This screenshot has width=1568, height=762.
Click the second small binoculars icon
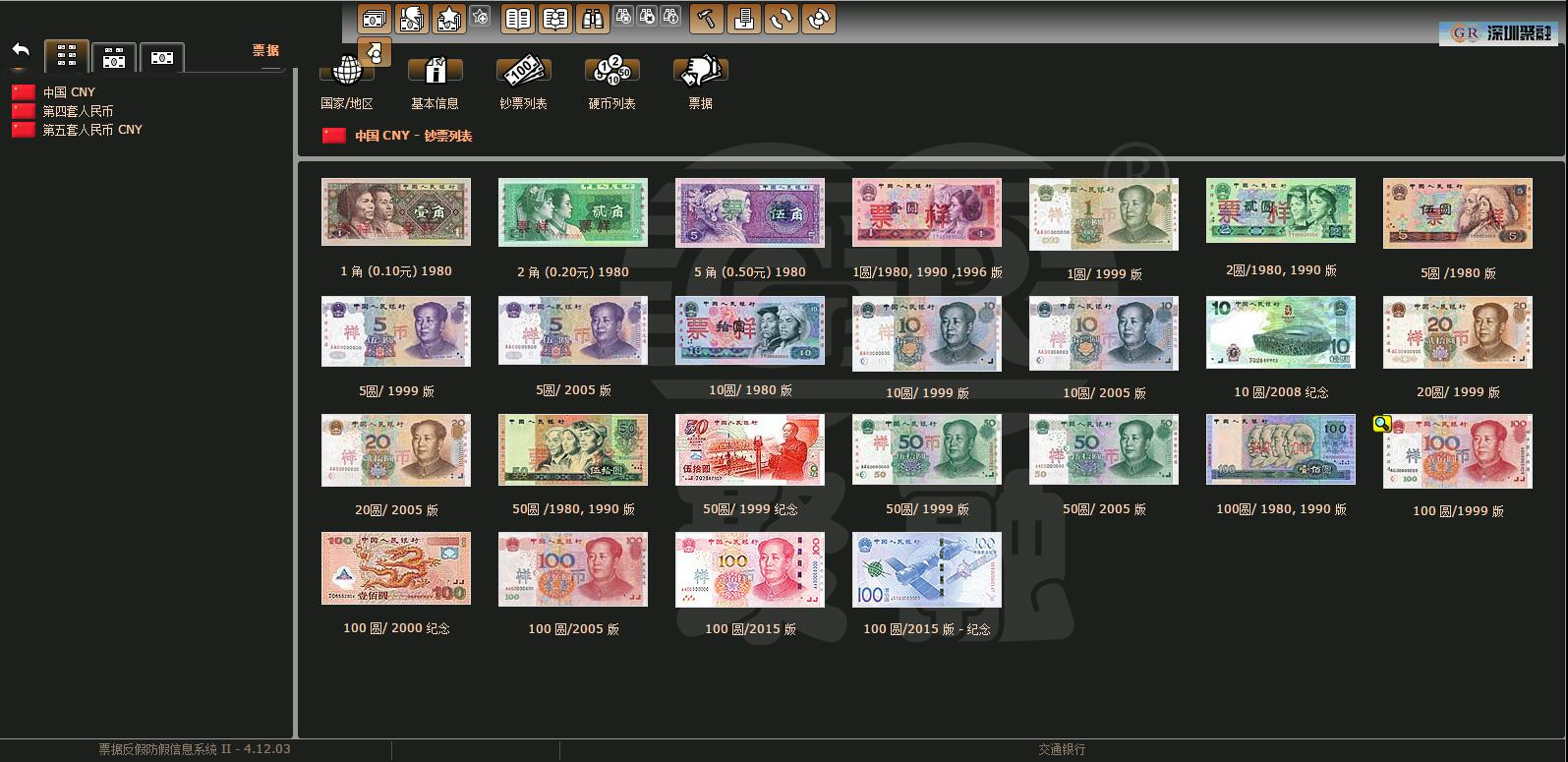[x=647, y=16]
